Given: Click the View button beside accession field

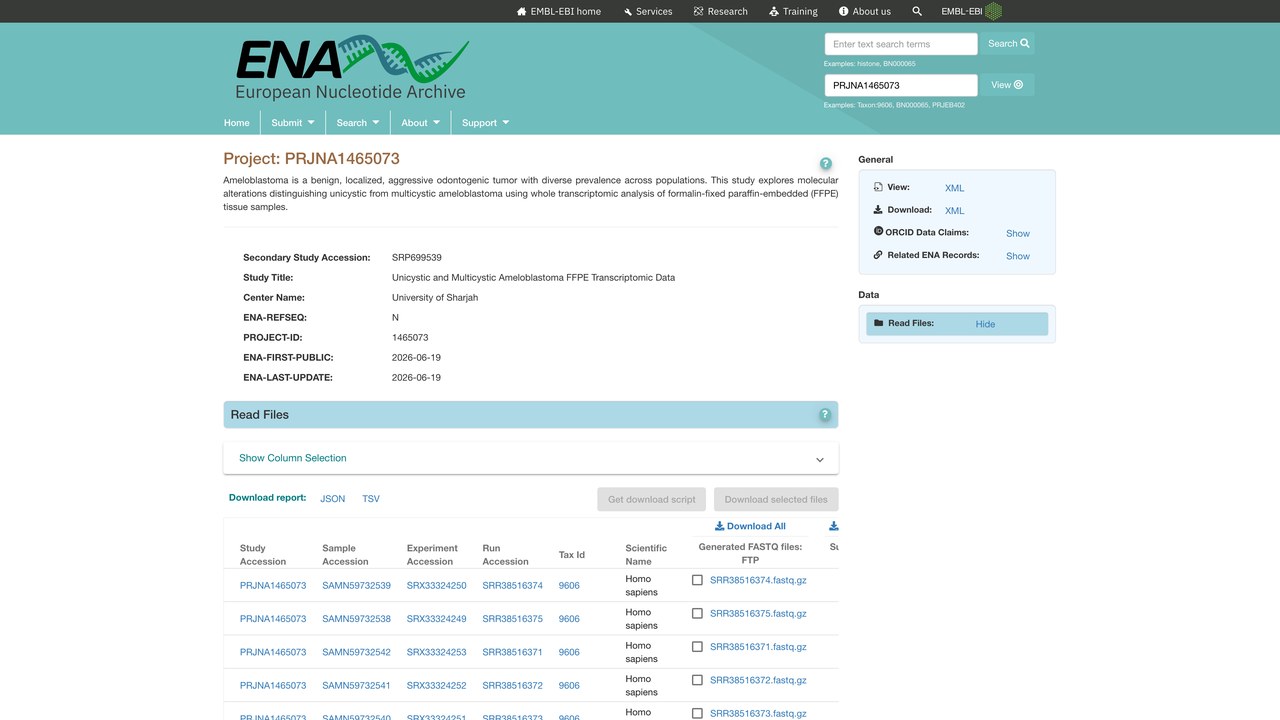Looking at the screenshot, I should click(1007, 85).
